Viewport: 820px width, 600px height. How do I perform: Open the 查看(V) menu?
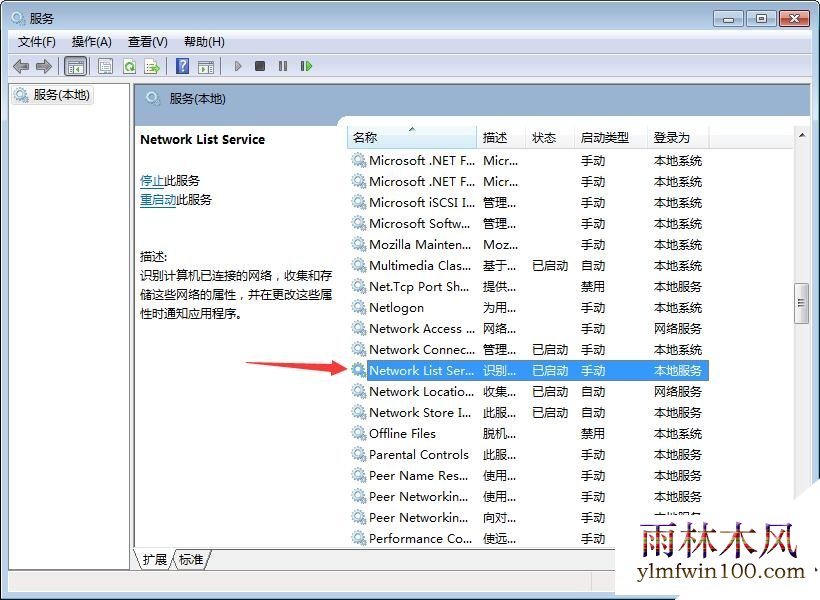click(x=147, y=42)
